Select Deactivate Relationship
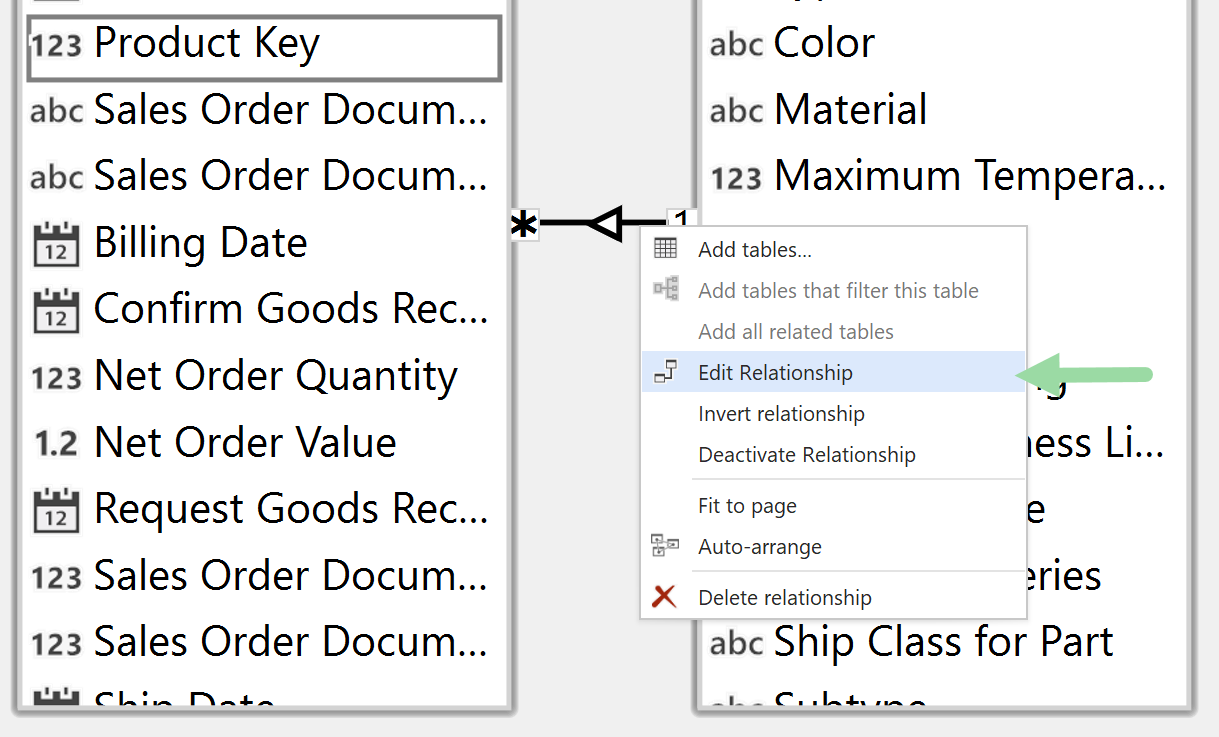 click(806, 454)
